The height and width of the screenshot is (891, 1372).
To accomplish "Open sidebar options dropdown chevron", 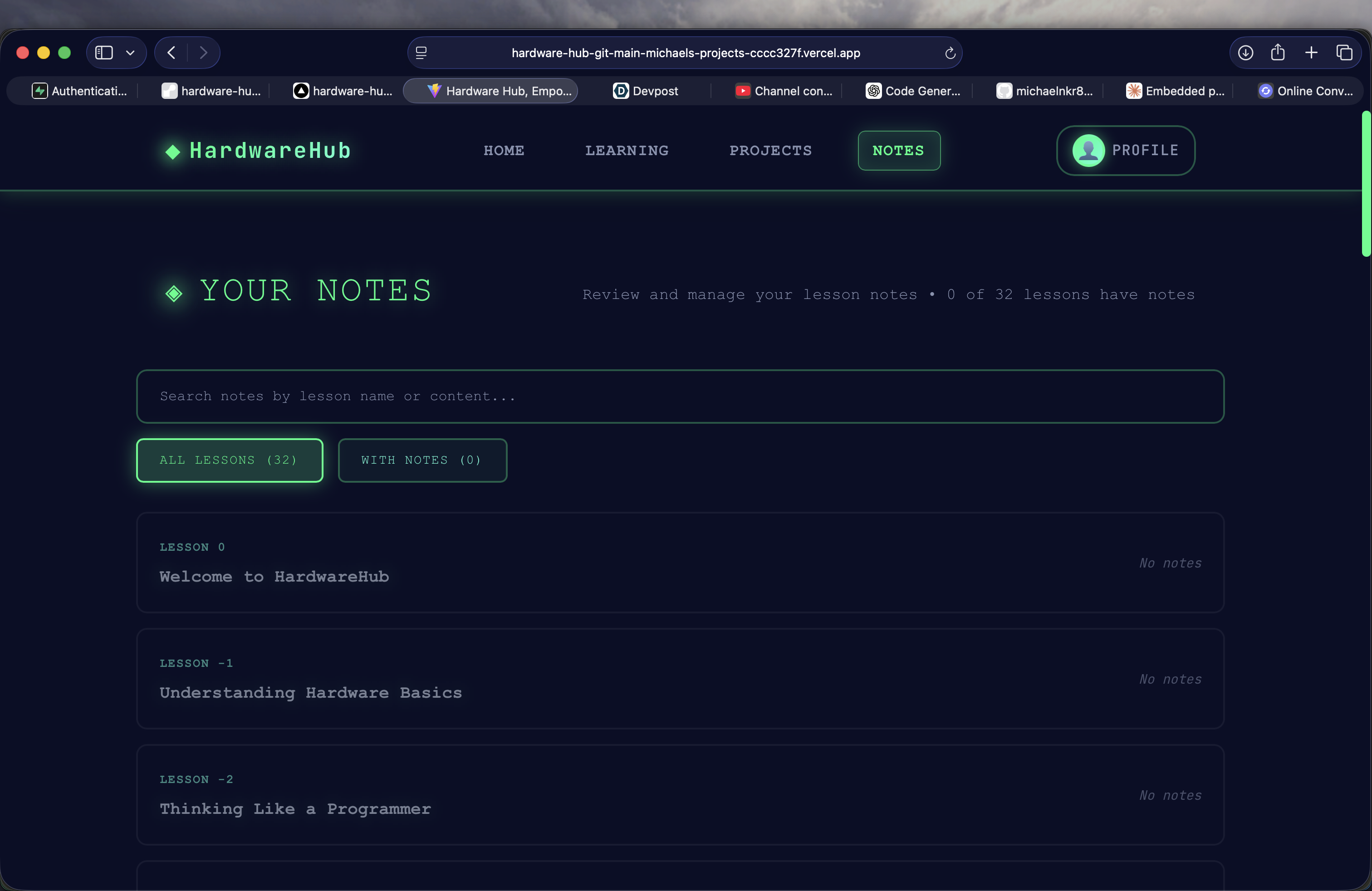I will click(x=130, y=53).
